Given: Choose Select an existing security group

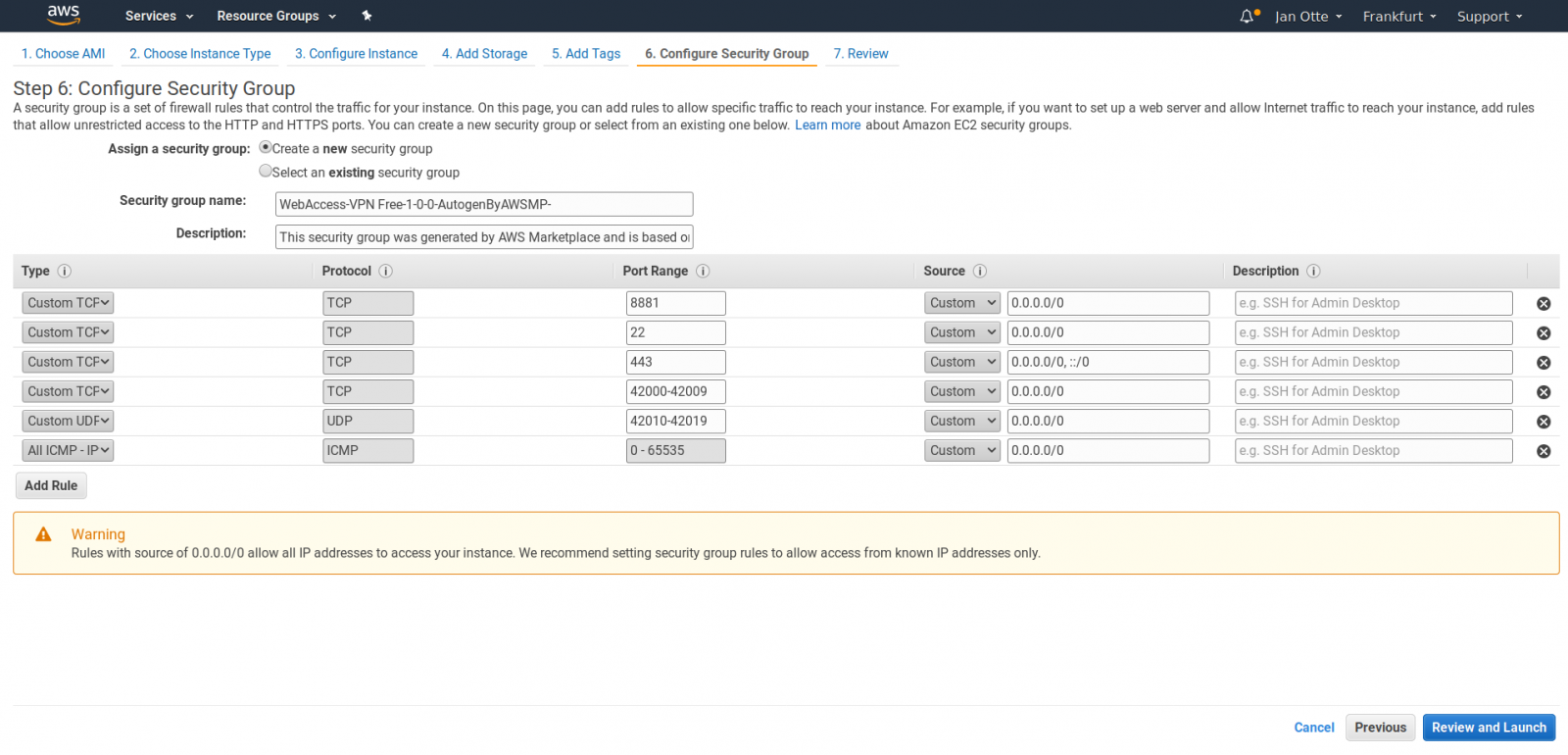Looking at the screenshot, I should click(x=266, y=172).
